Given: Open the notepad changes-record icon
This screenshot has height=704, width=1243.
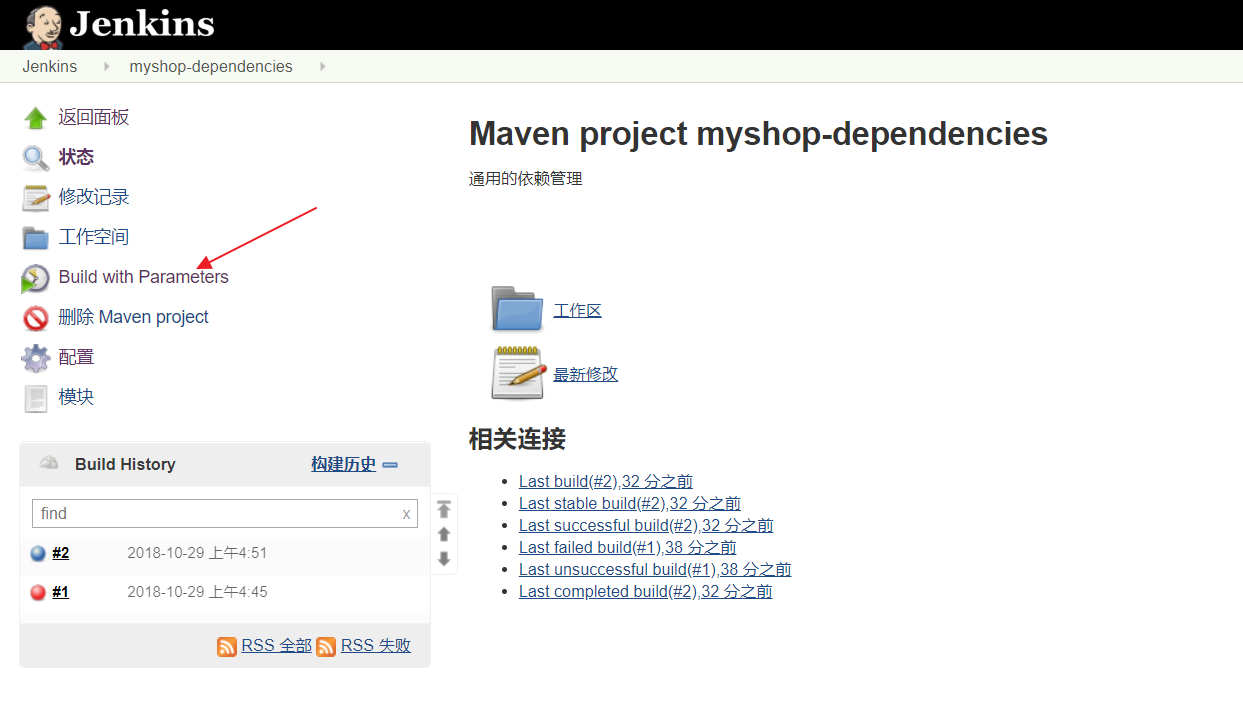Looking at the screenshot, I should (36, 198).
